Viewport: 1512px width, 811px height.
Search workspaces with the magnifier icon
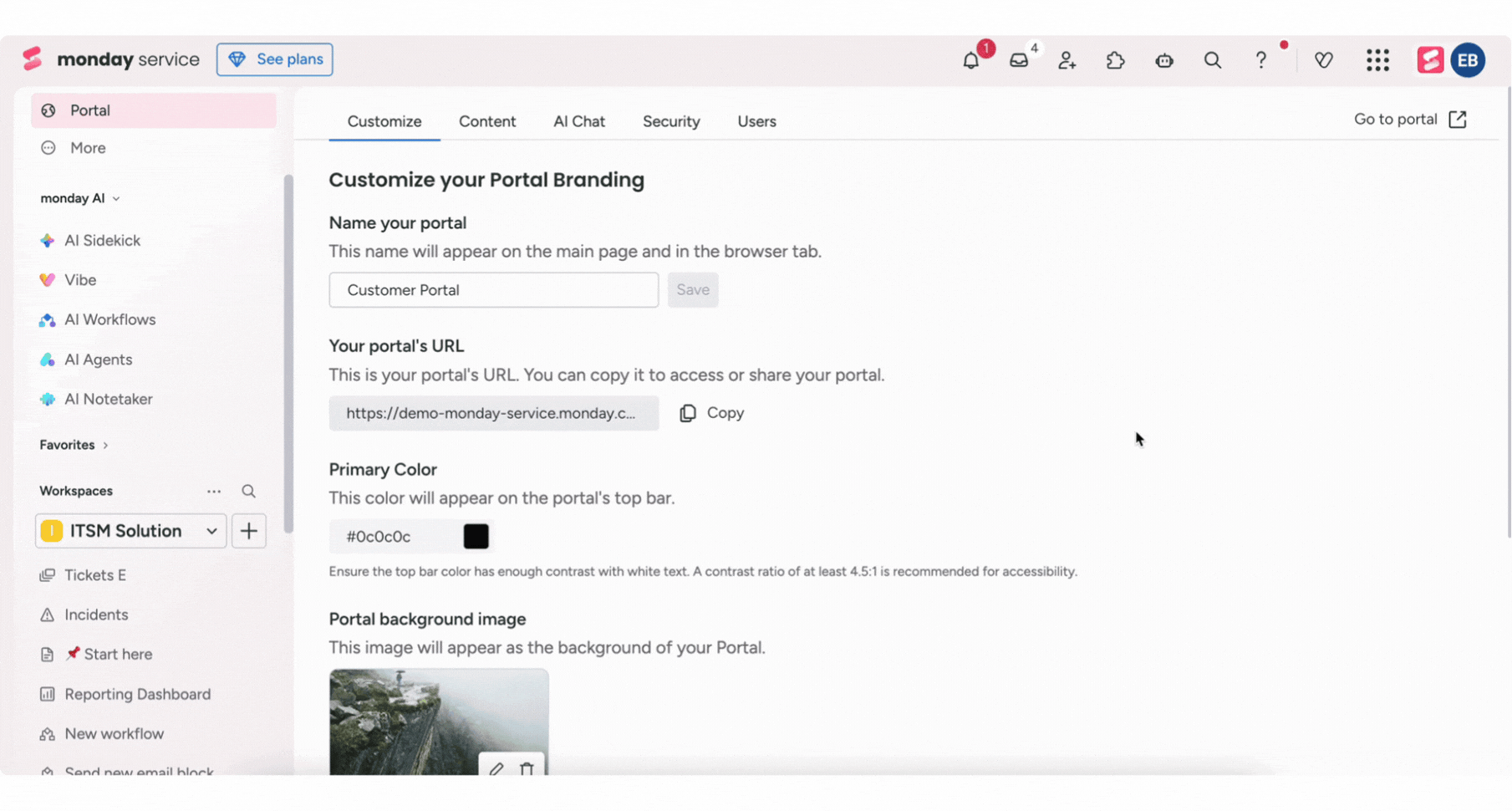(x=248, y=492)
